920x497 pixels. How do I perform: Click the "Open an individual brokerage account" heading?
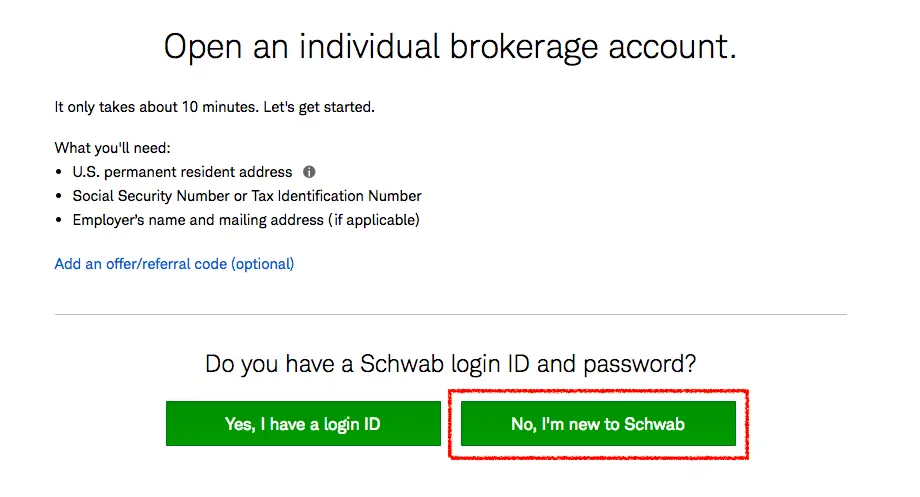(450, 47)
